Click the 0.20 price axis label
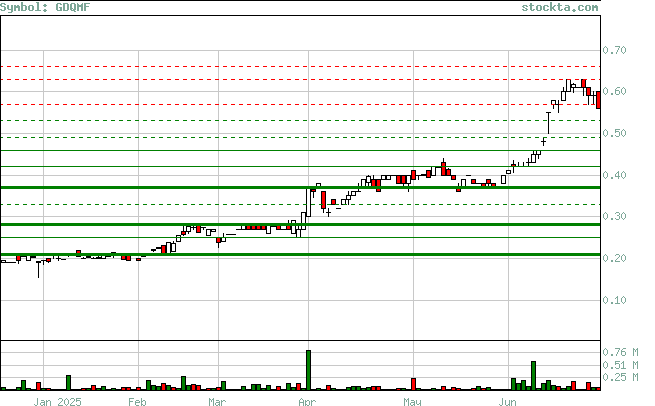Screen dimensions: 655x406 (614, 259)
